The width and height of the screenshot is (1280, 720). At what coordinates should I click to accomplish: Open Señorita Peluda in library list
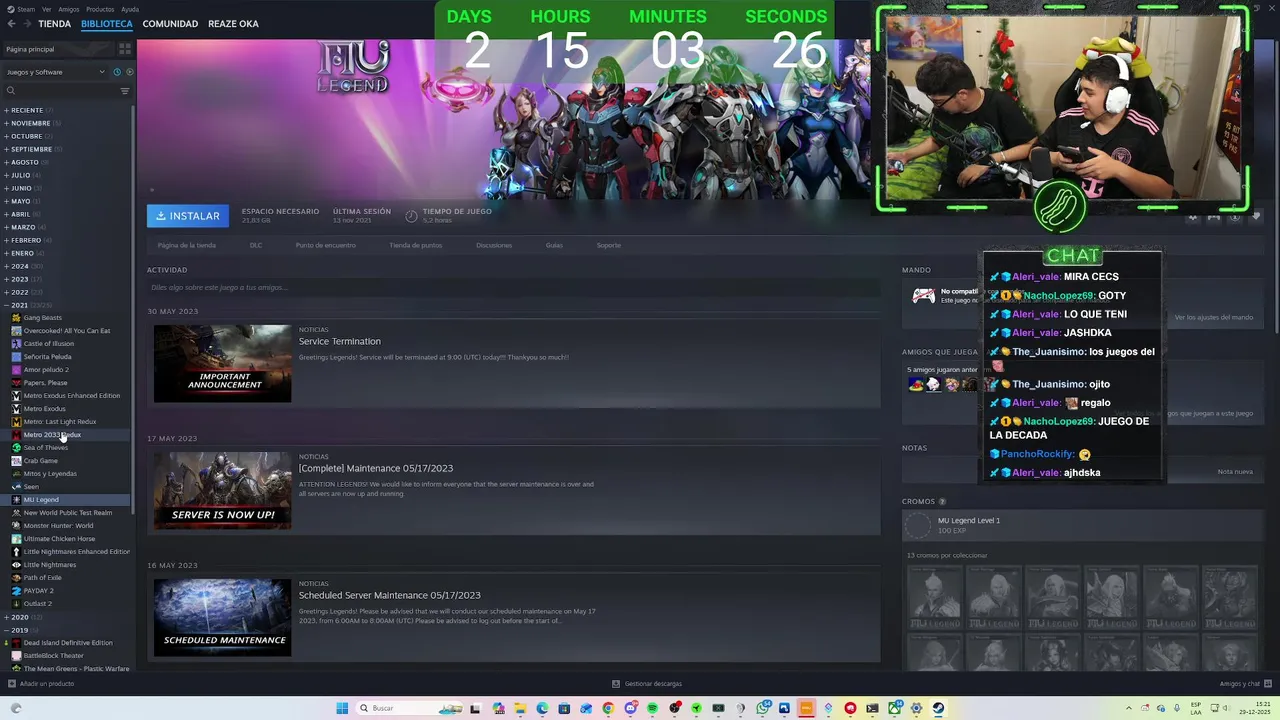[x=47, y=357]
